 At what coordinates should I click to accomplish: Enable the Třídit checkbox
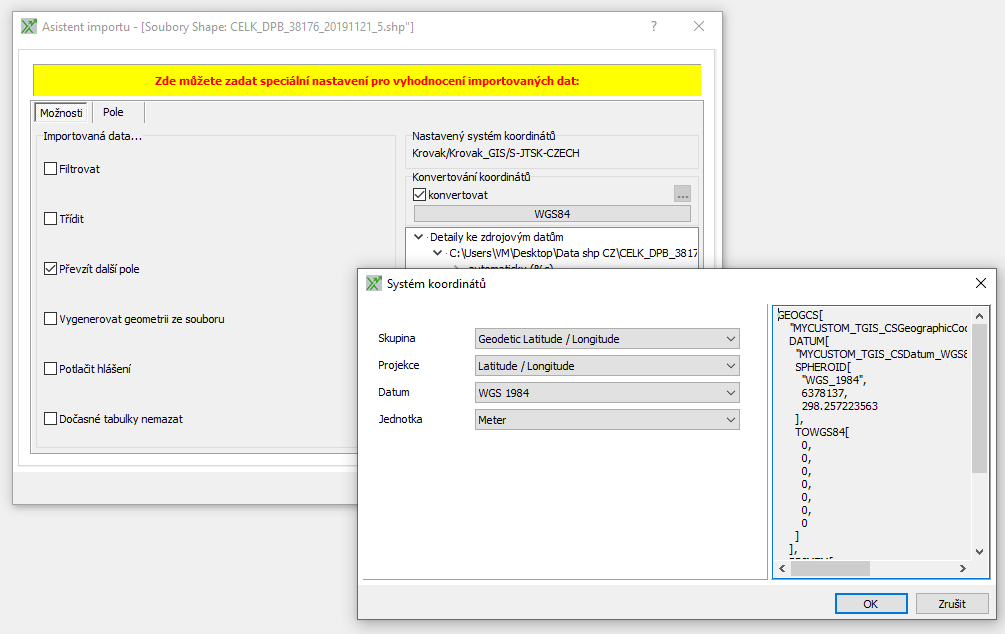(51, 219)
